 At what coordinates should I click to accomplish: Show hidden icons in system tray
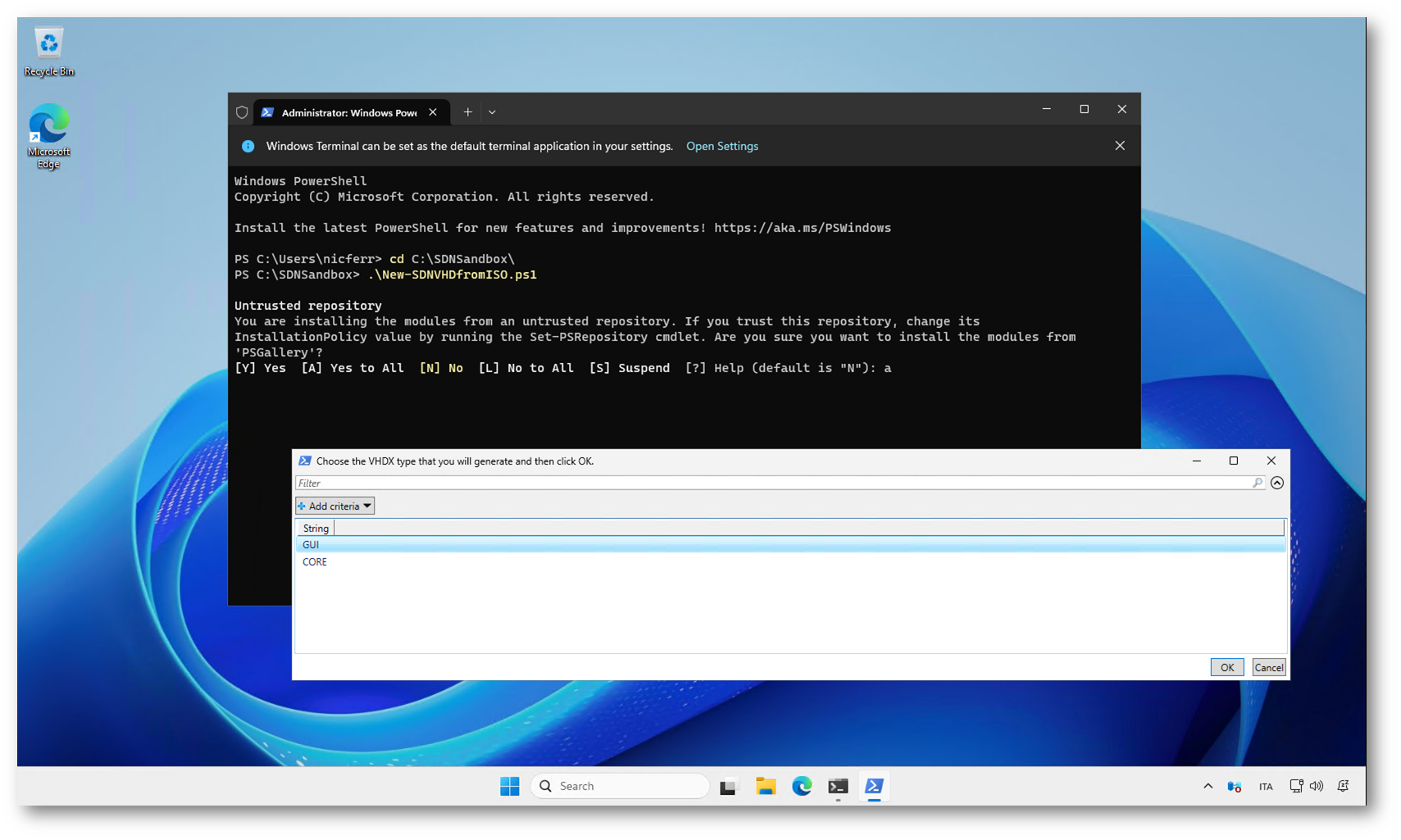[x=1208, y=786]
